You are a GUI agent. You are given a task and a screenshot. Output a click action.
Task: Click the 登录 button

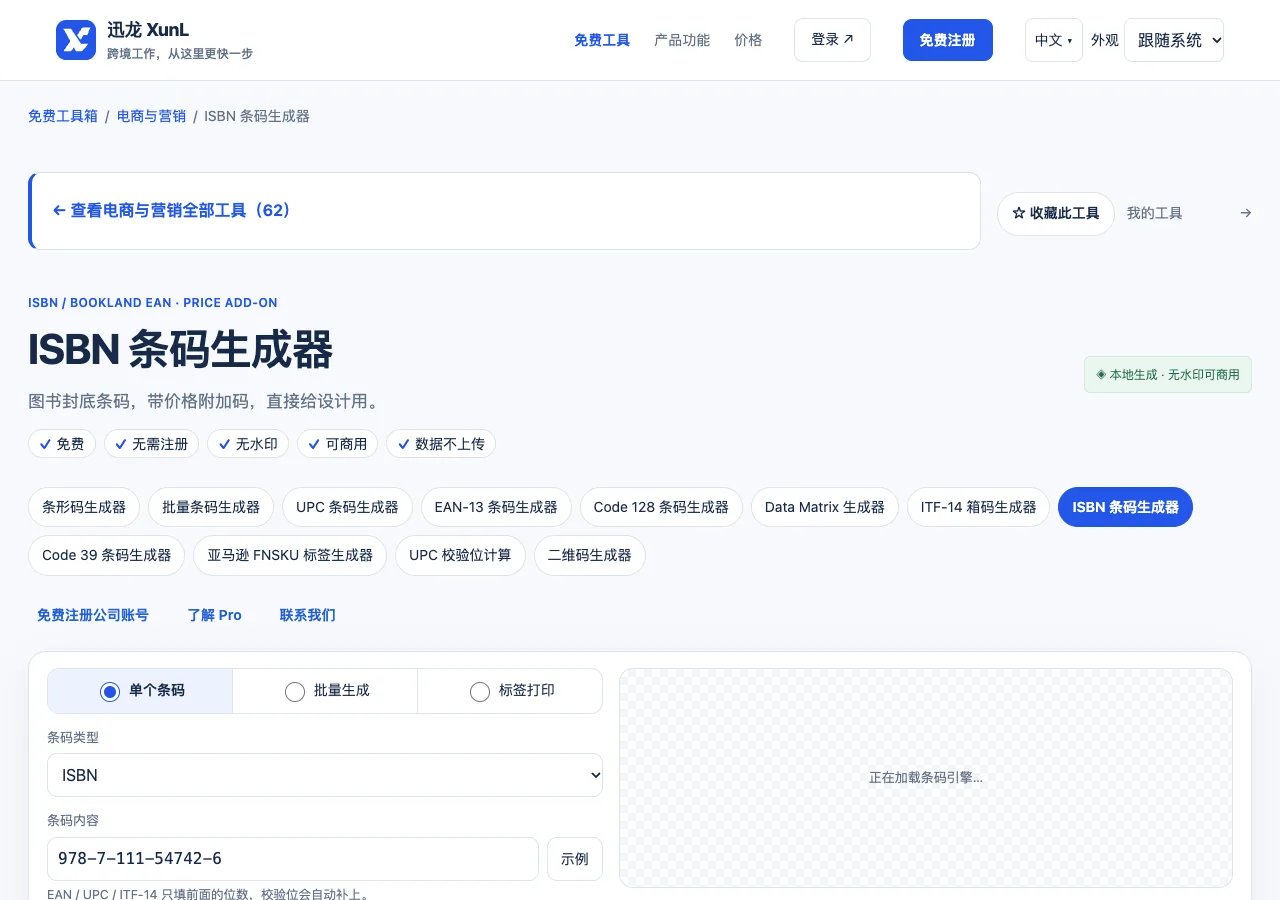832,40
